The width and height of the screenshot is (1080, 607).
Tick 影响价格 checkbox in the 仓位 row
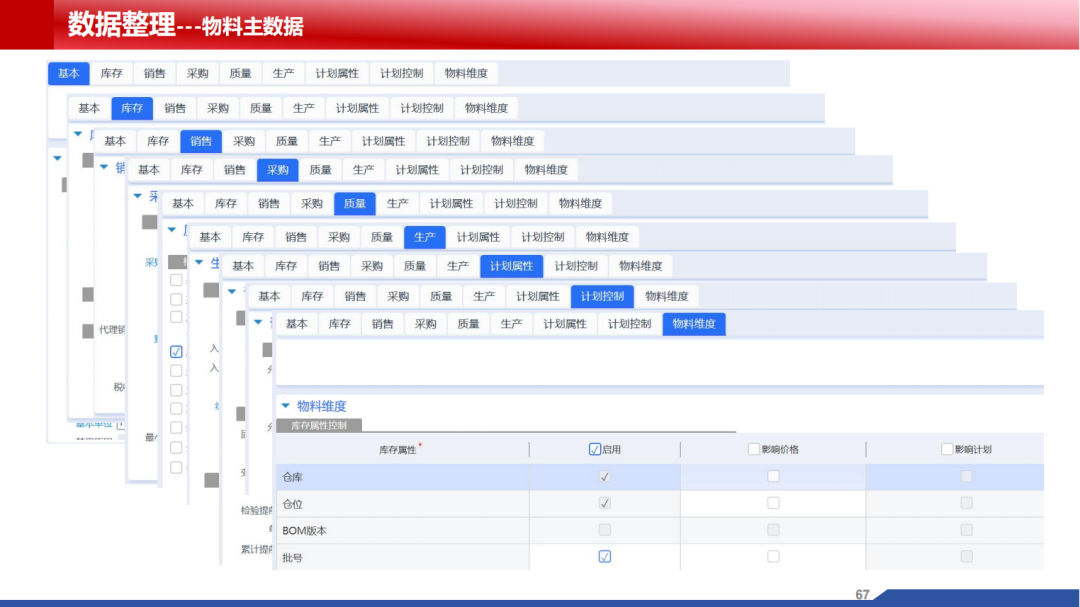[x=773, y=503]
